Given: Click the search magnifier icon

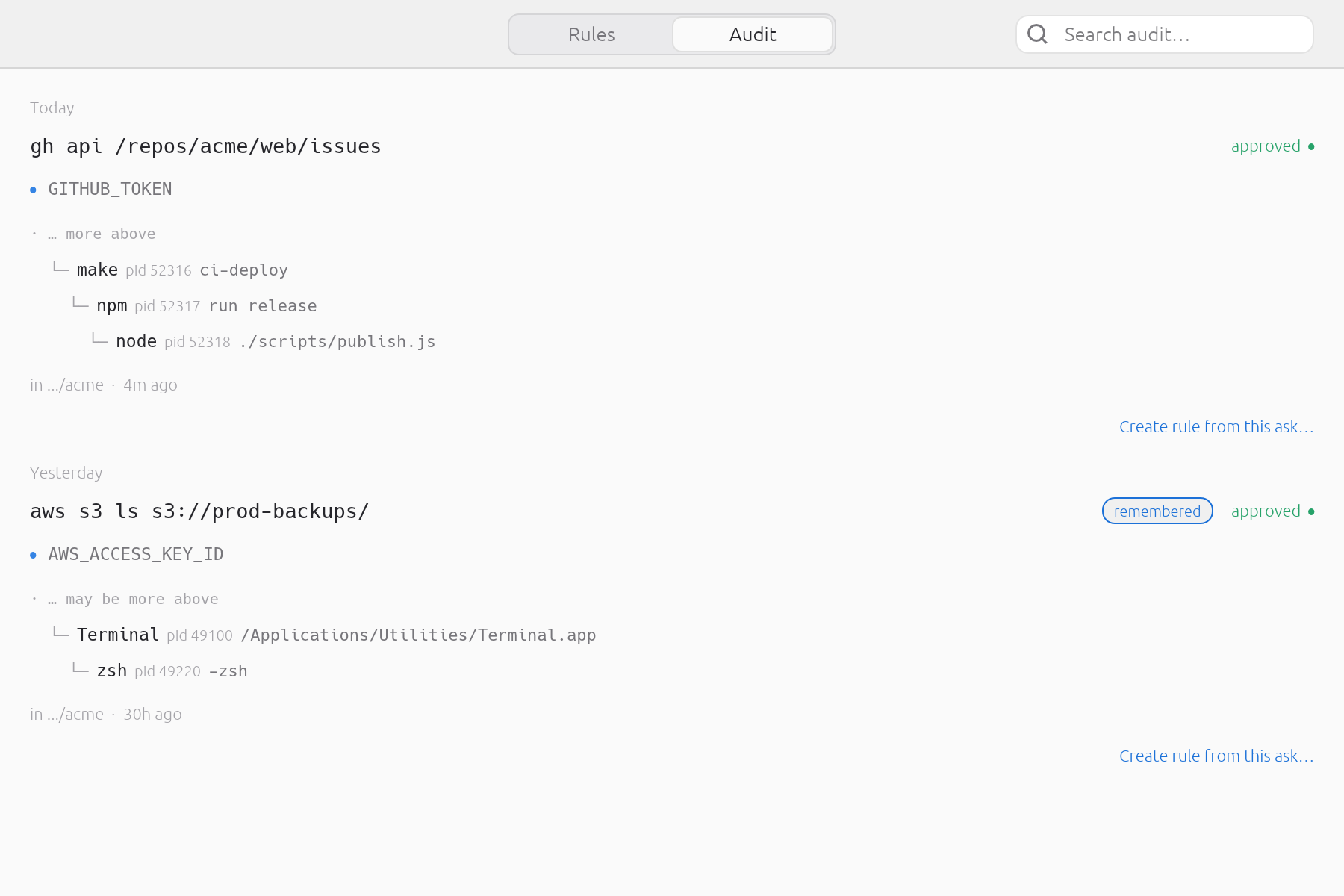Looking at the screenshot, I should (1037, 34).
